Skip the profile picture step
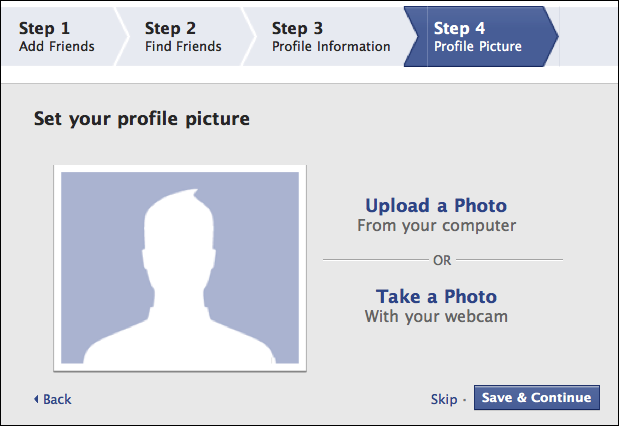Image resolution: width=619 pixels, height=426 pixels. (x=444, y=399)
